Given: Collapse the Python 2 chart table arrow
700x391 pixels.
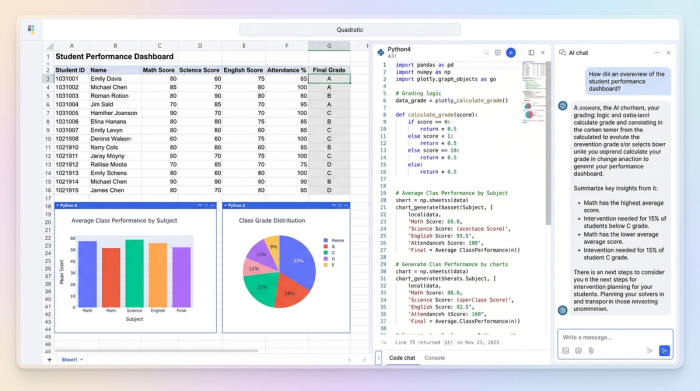Looking at the screenshot, I should (x=225, y=205).
